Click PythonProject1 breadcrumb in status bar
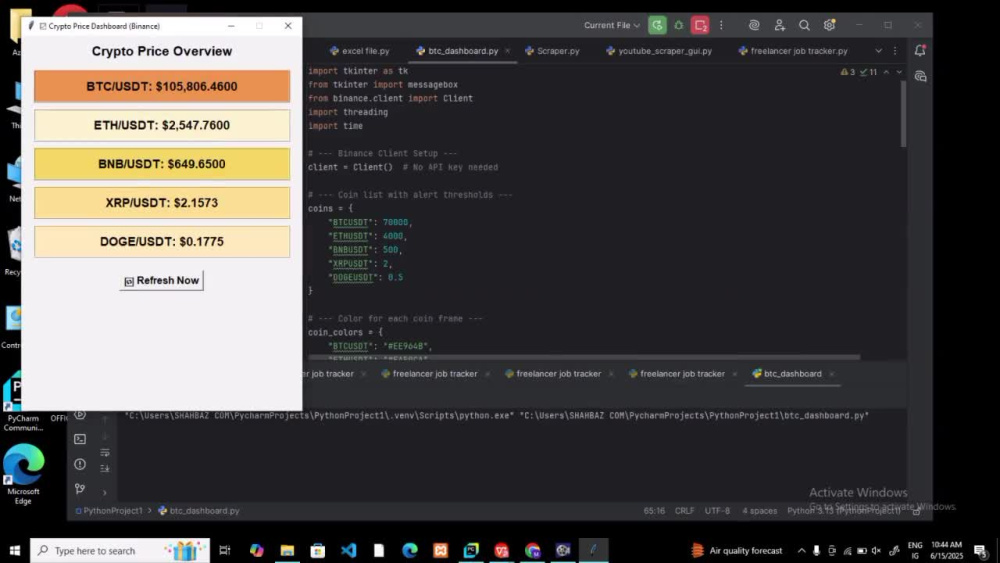This screenshot has height=563, width=1000. pos(108,511)
